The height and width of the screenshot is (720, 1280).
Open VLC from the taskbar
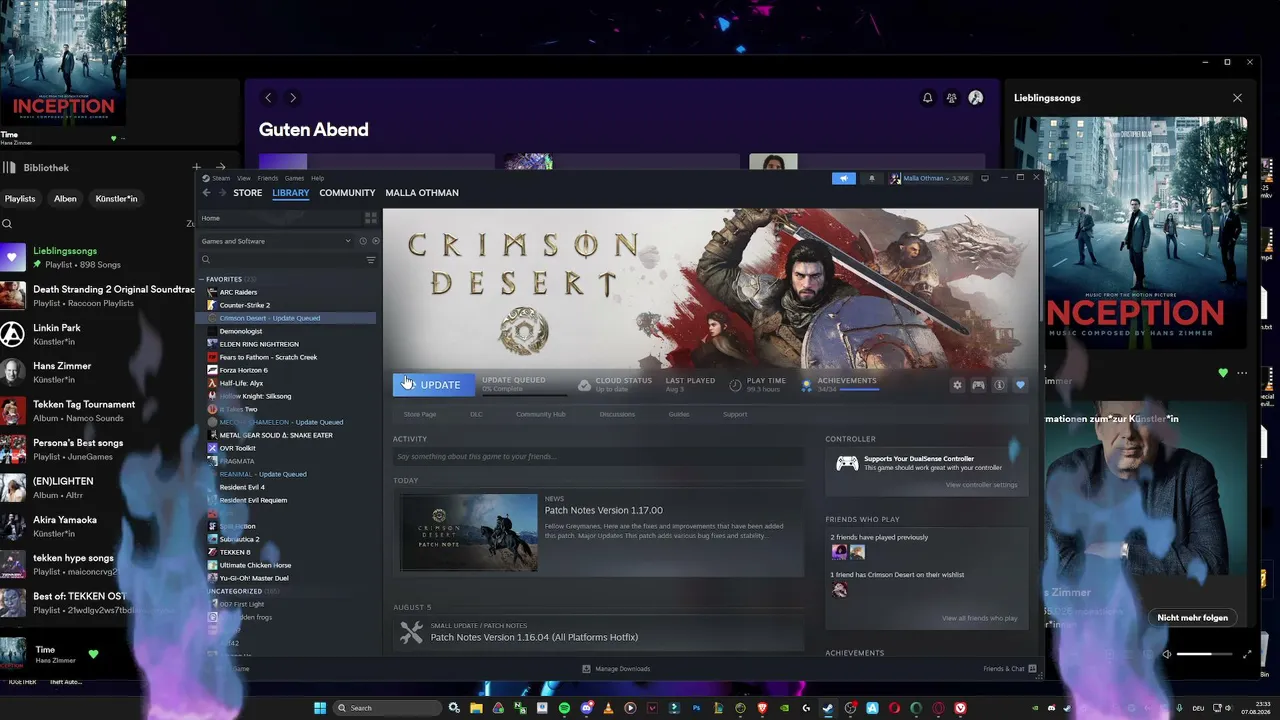[608, 708]
